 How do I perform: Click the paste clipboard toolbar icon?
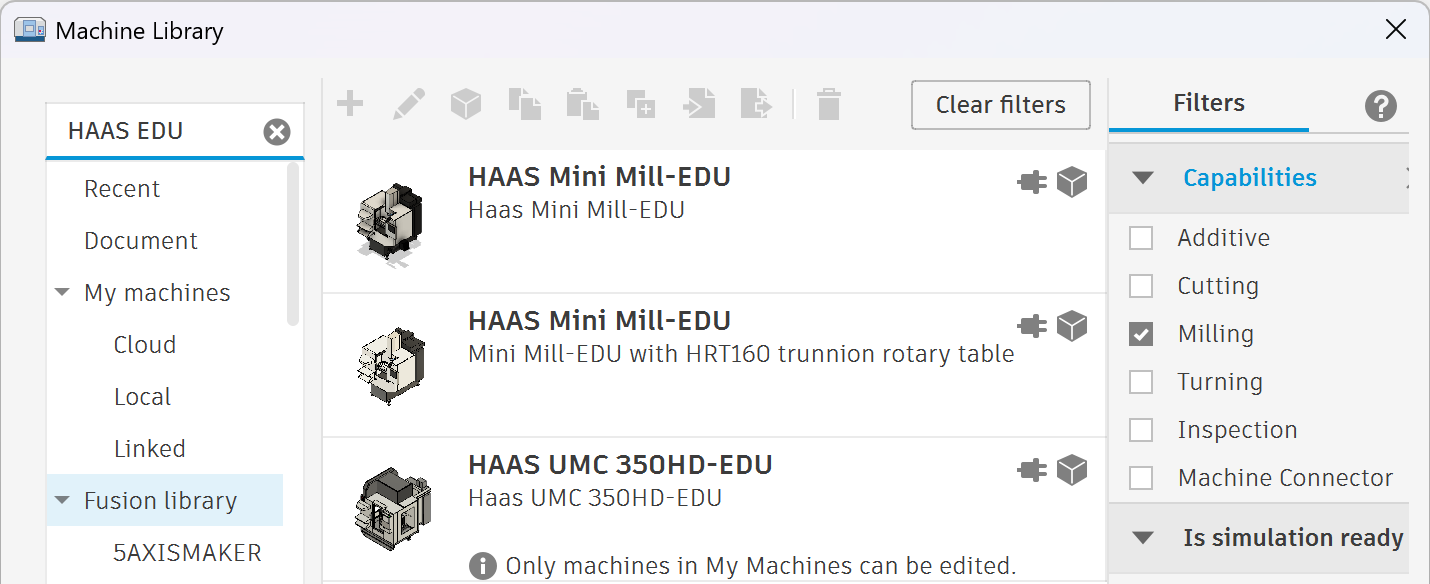[582, 103]
